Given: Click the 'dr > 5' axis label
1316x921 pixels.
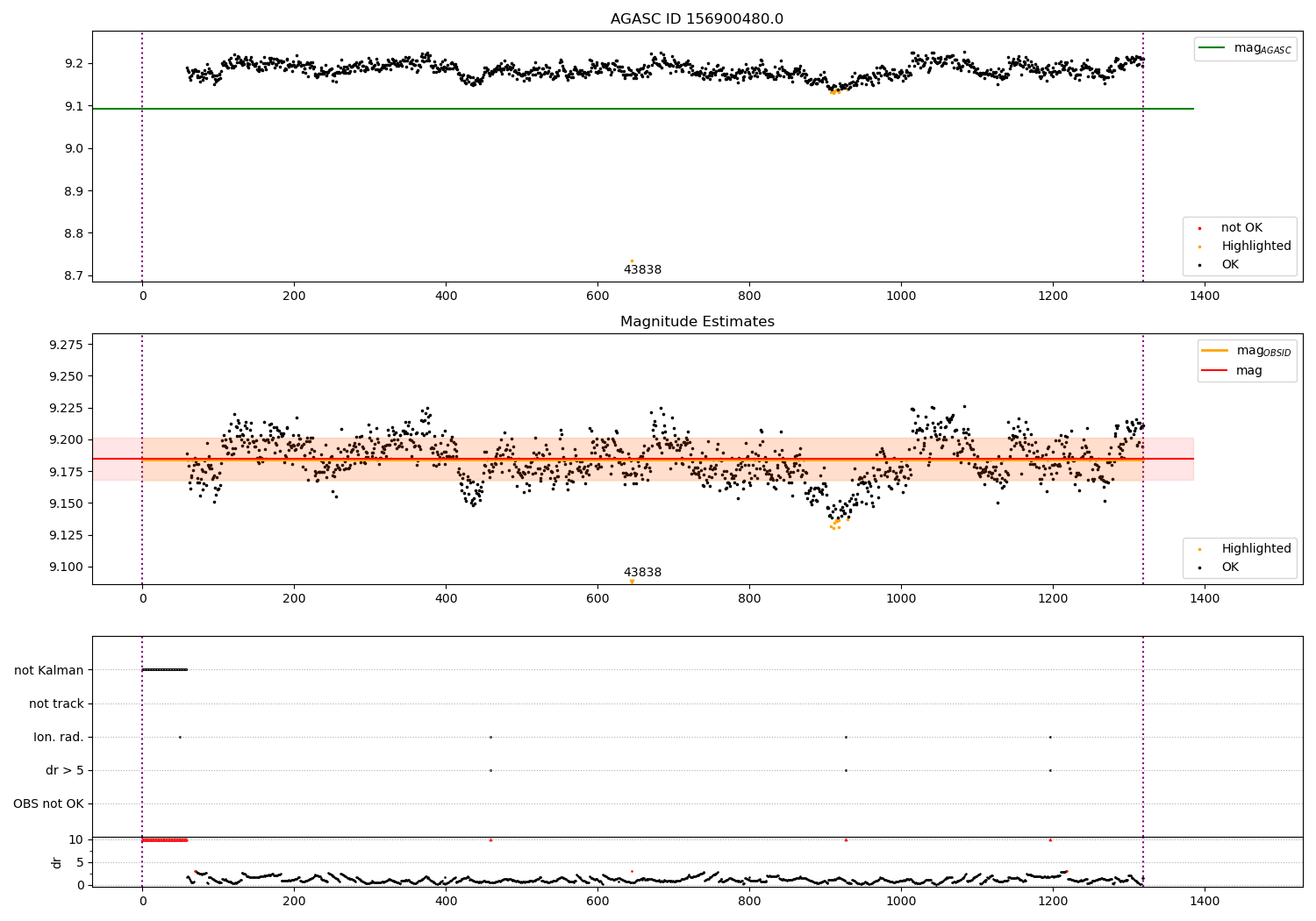Looking at the screenshot, I should pos(65,770).
